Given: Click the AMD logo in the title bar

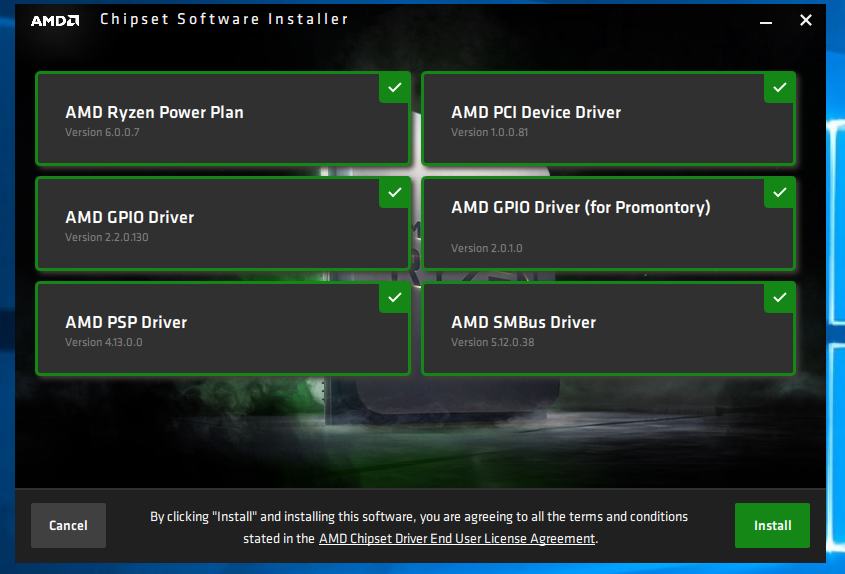Looking at the screenshot, I should click(55, 20).
